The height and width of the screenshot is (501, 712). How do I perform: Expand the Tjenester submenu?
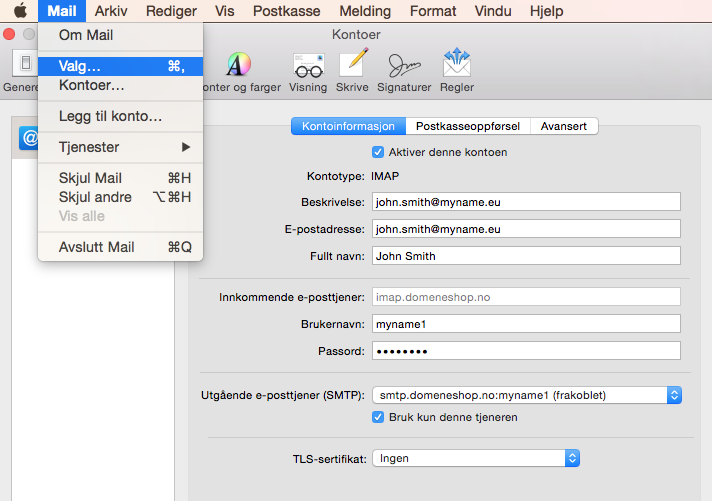pos(120,147)
